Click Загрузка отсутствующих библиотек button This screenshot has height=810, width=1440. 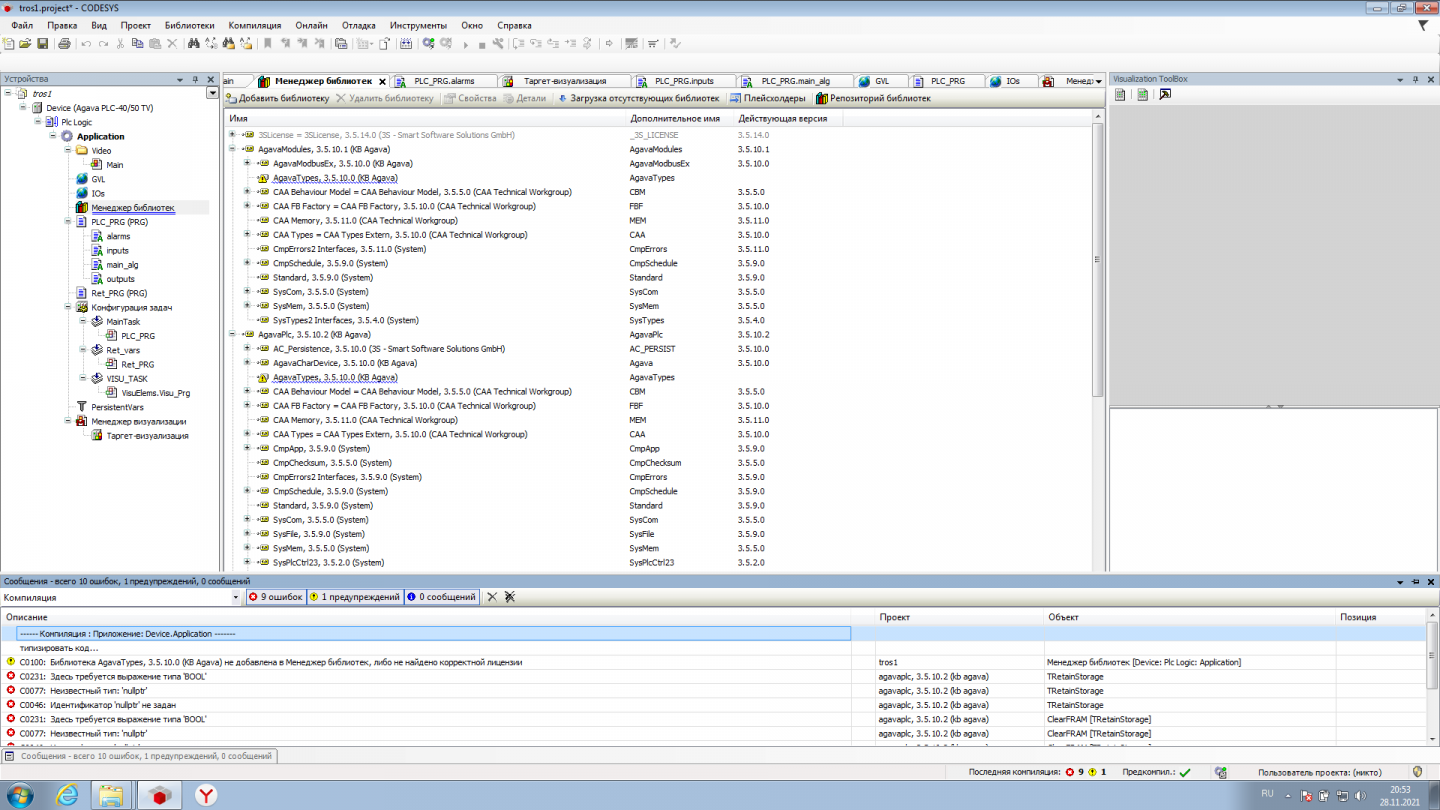638,98
